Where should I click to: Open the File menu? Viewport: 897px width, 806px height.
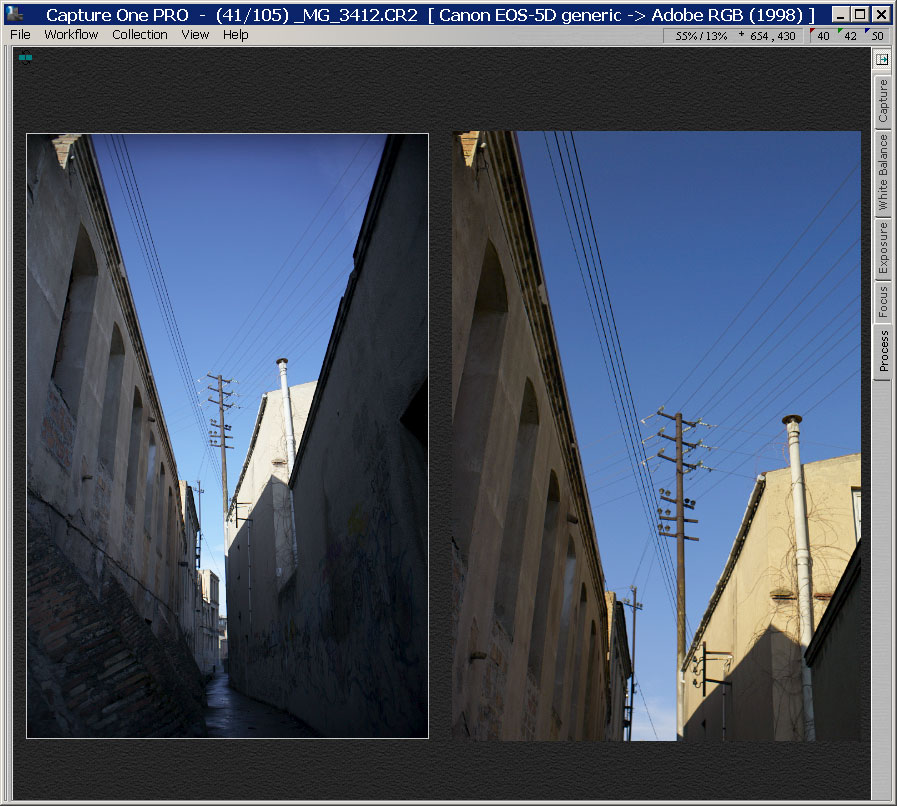pyautogui.click(x=21, y=35)
